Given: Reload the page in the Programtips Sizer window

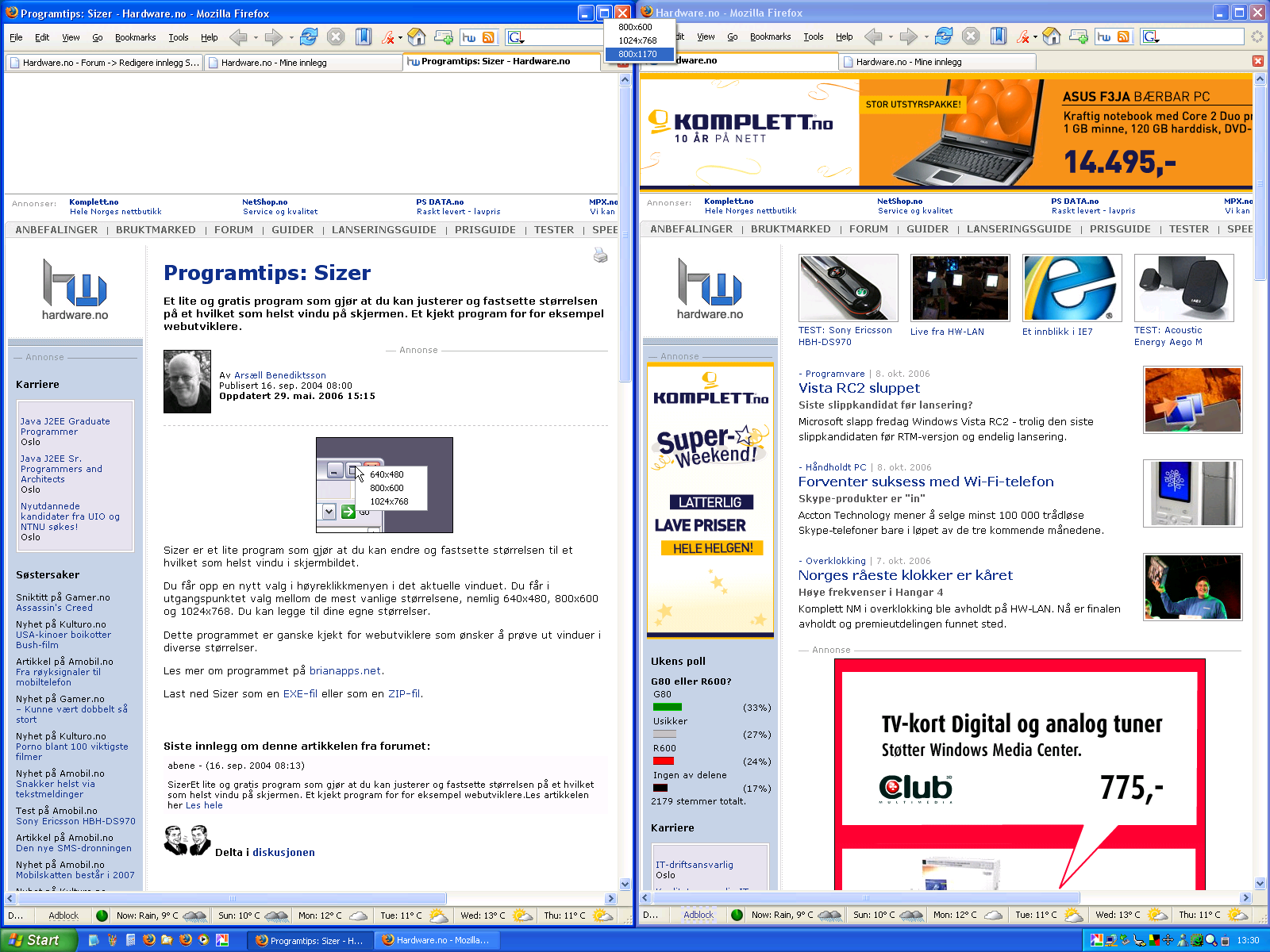Looking at the screenshot, I should [x=309, y=36].
